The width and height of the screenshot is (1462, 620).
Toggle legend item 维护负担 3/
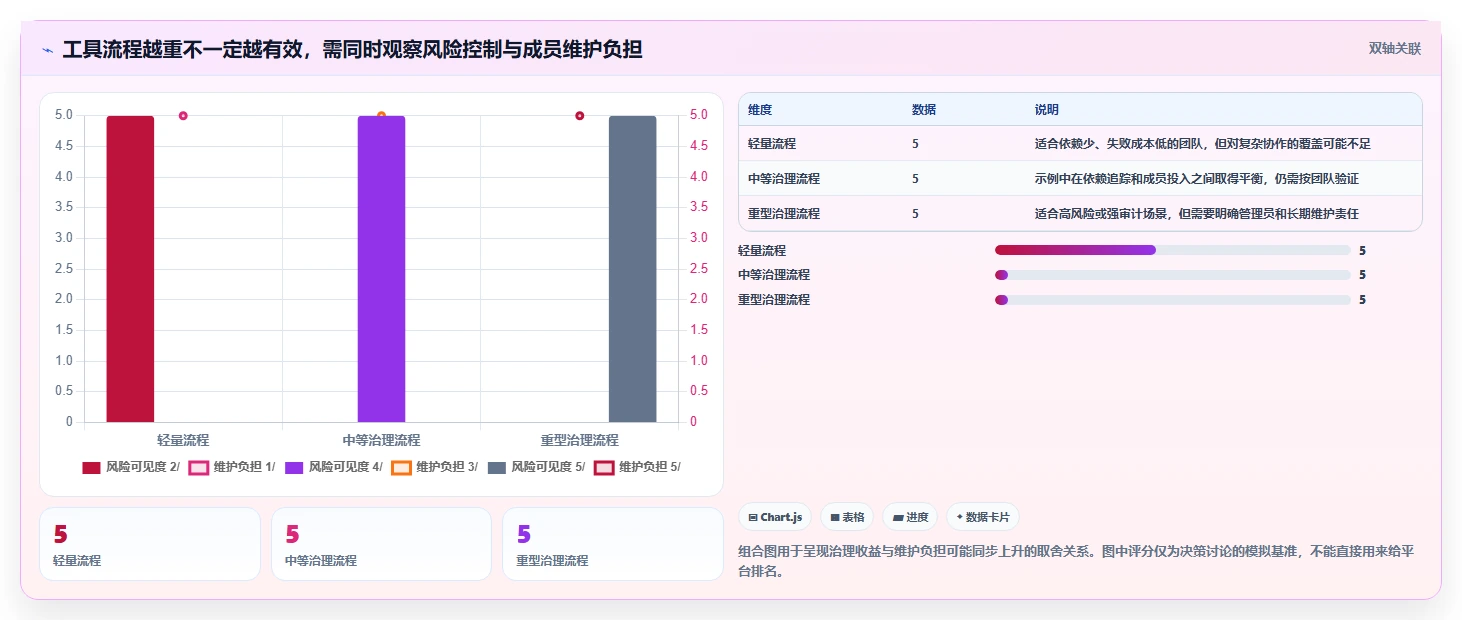(x=435, y=467)
